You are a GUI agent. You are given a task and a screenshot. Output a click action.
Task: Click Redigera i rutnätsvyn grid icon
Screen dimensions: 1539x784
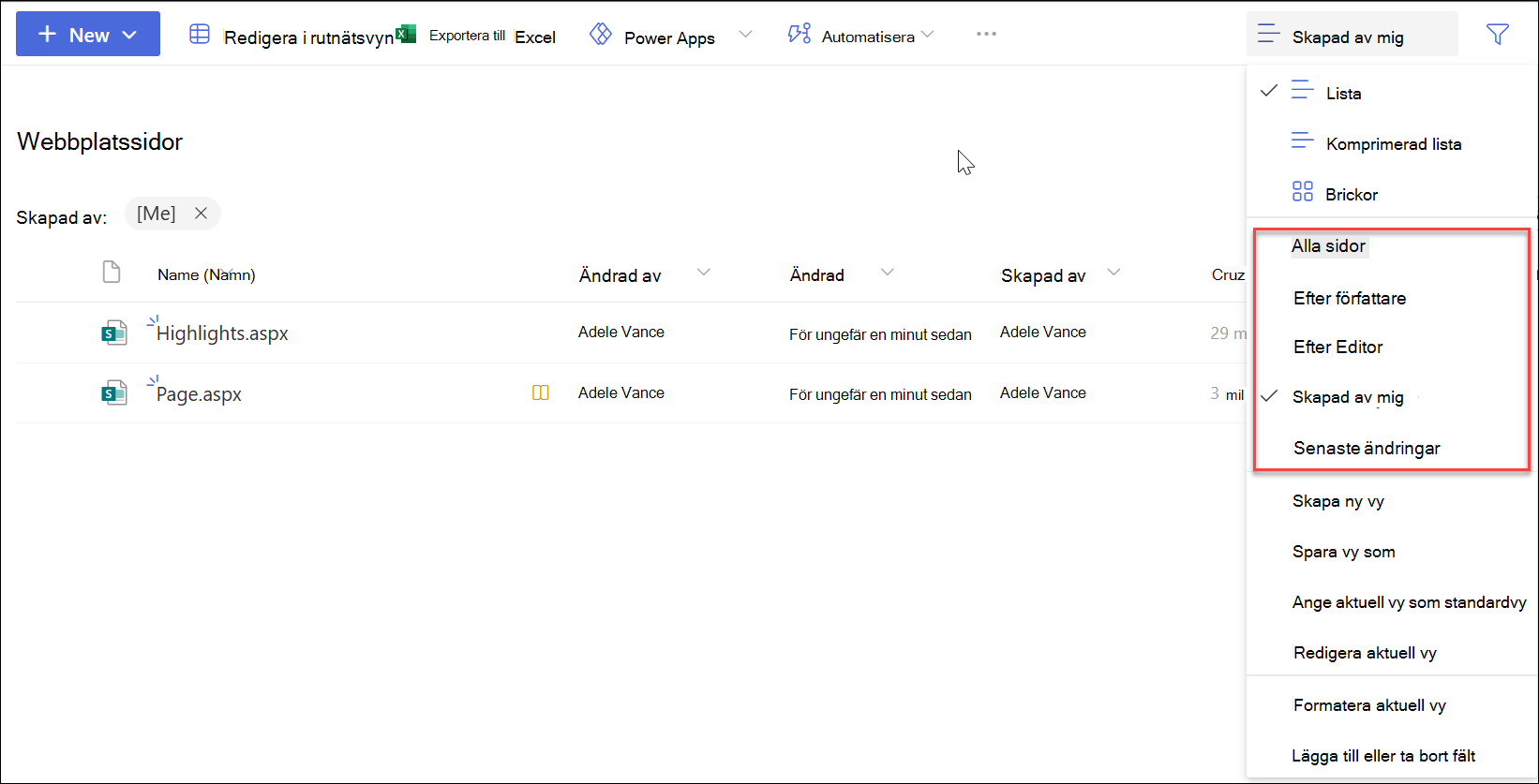tap(200, 35)
